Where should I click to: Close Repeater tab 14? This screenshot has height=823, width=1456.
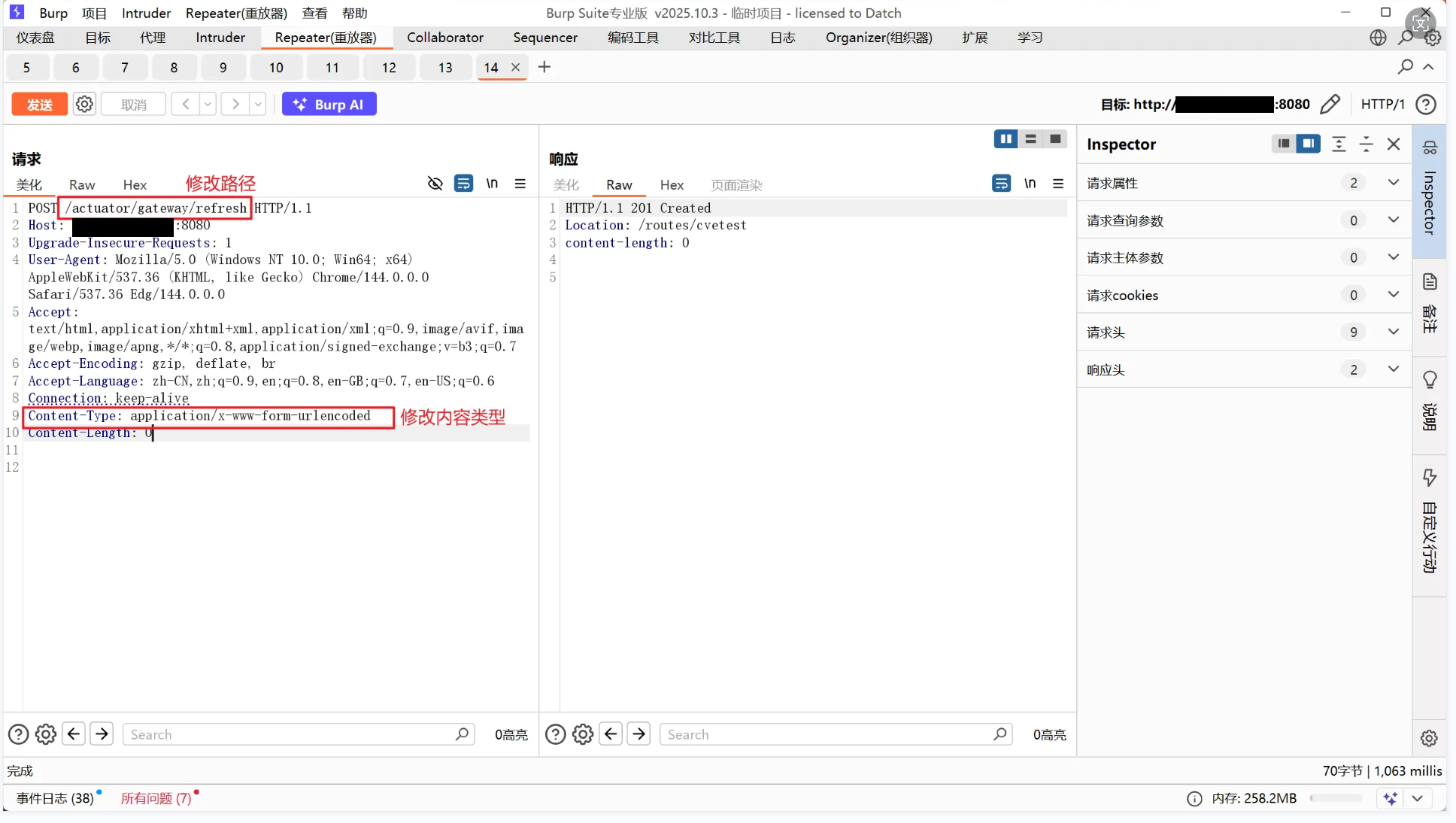(515, 67)
